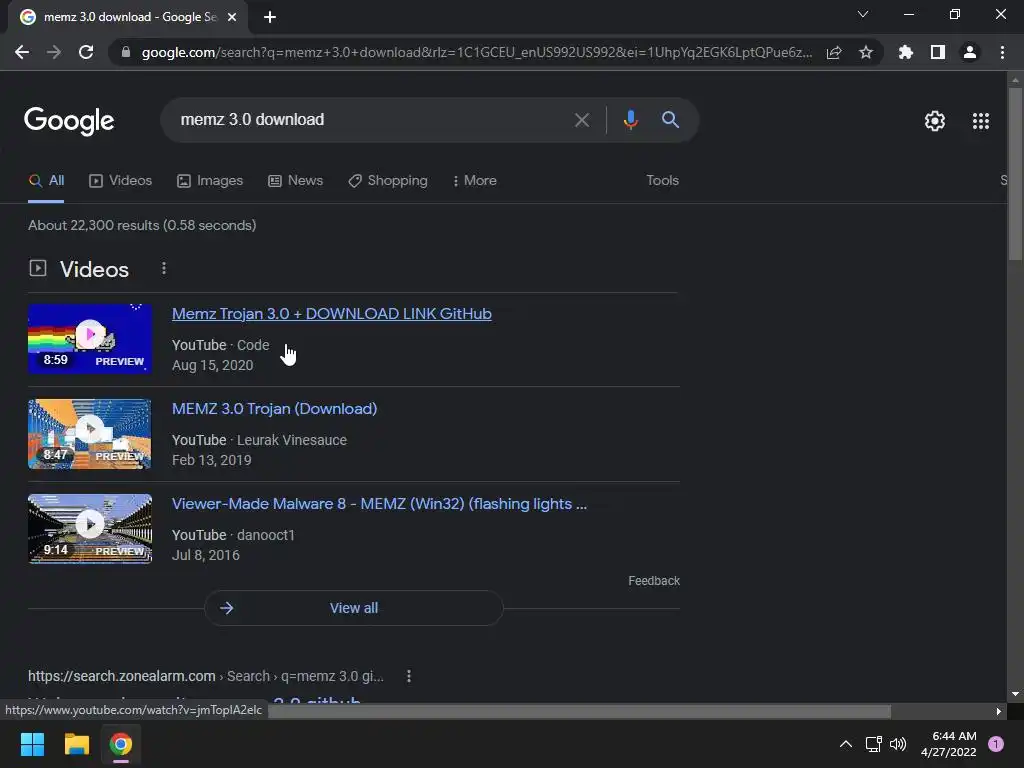Select the All results tab
Screen dimensions: 1024x768
[46, 180]
